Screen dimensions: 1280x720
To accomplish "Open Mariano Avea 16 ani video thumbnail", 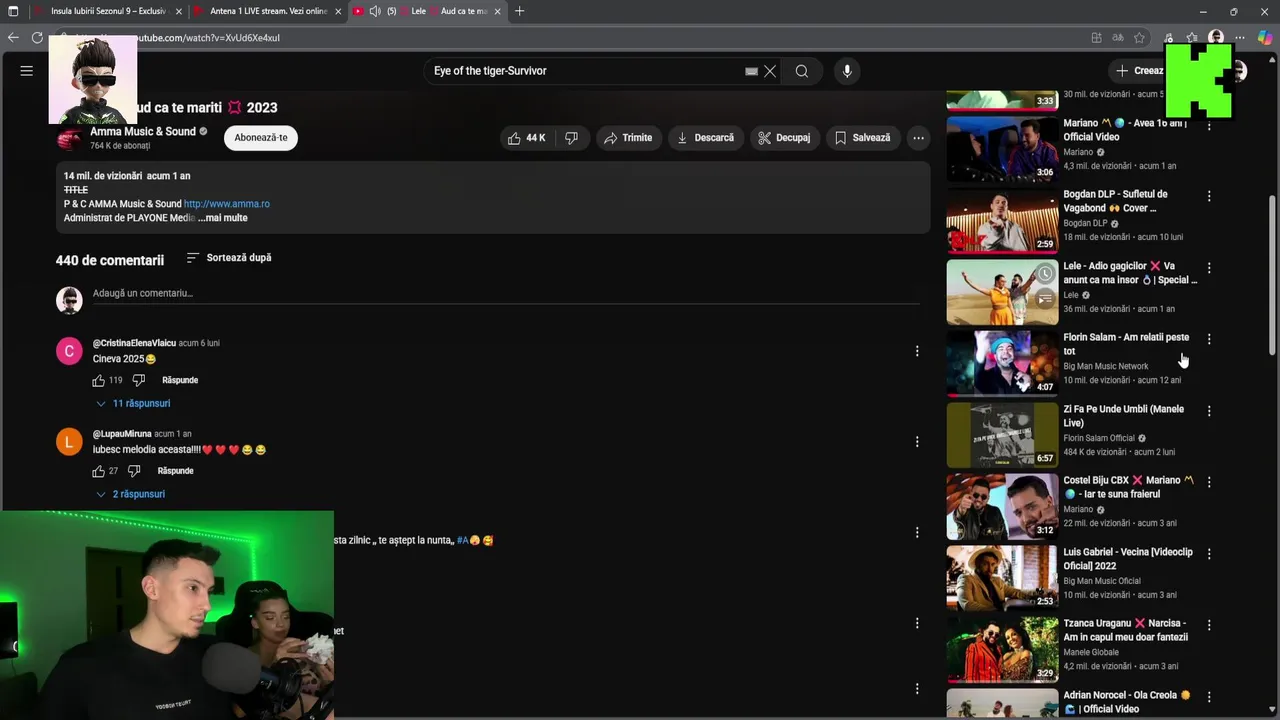I will pos(1002,149).
